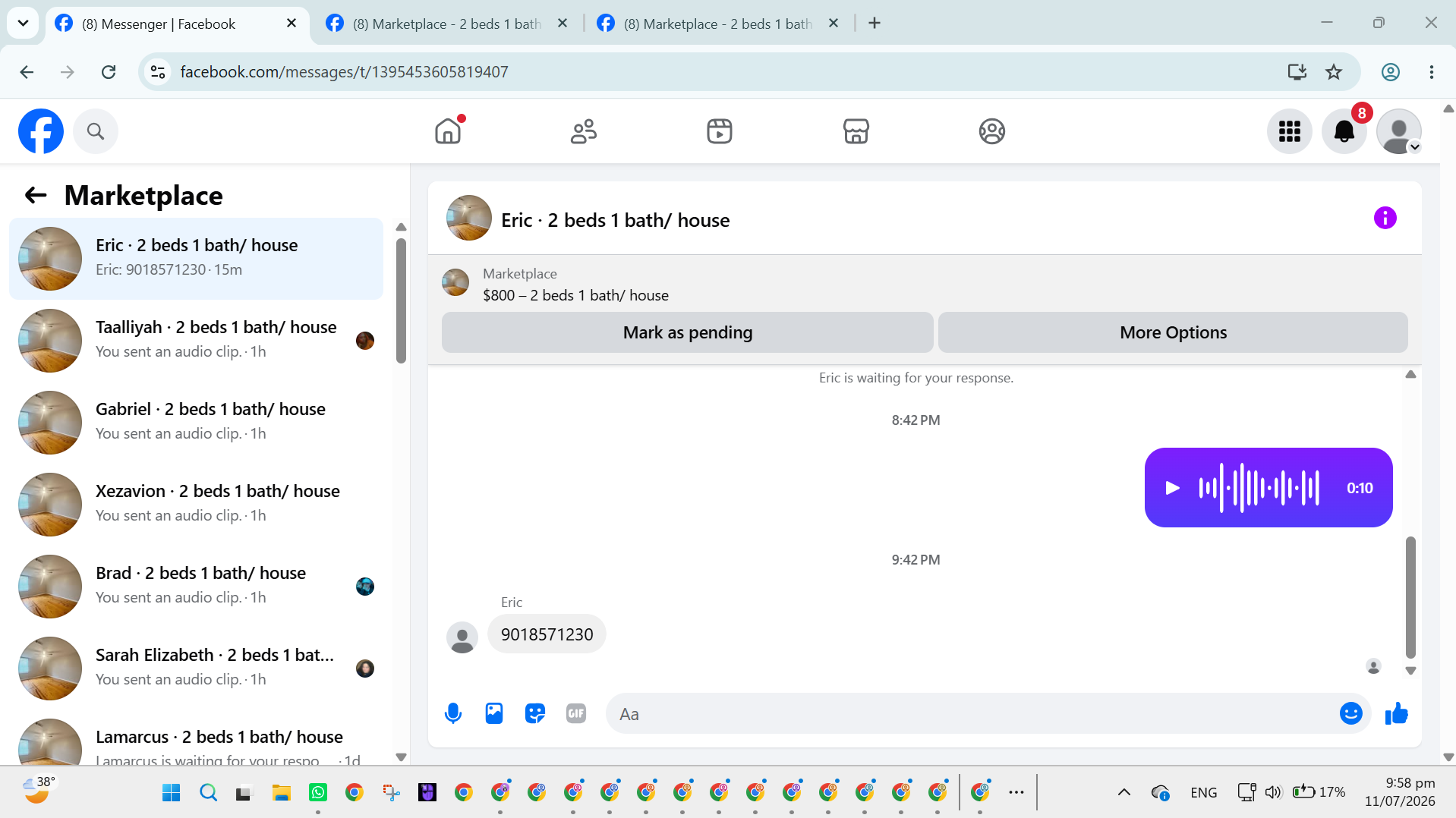This screenshot has height=818, width=1456.
Task: Open Windows taskbar search
Action: point(208,793)
